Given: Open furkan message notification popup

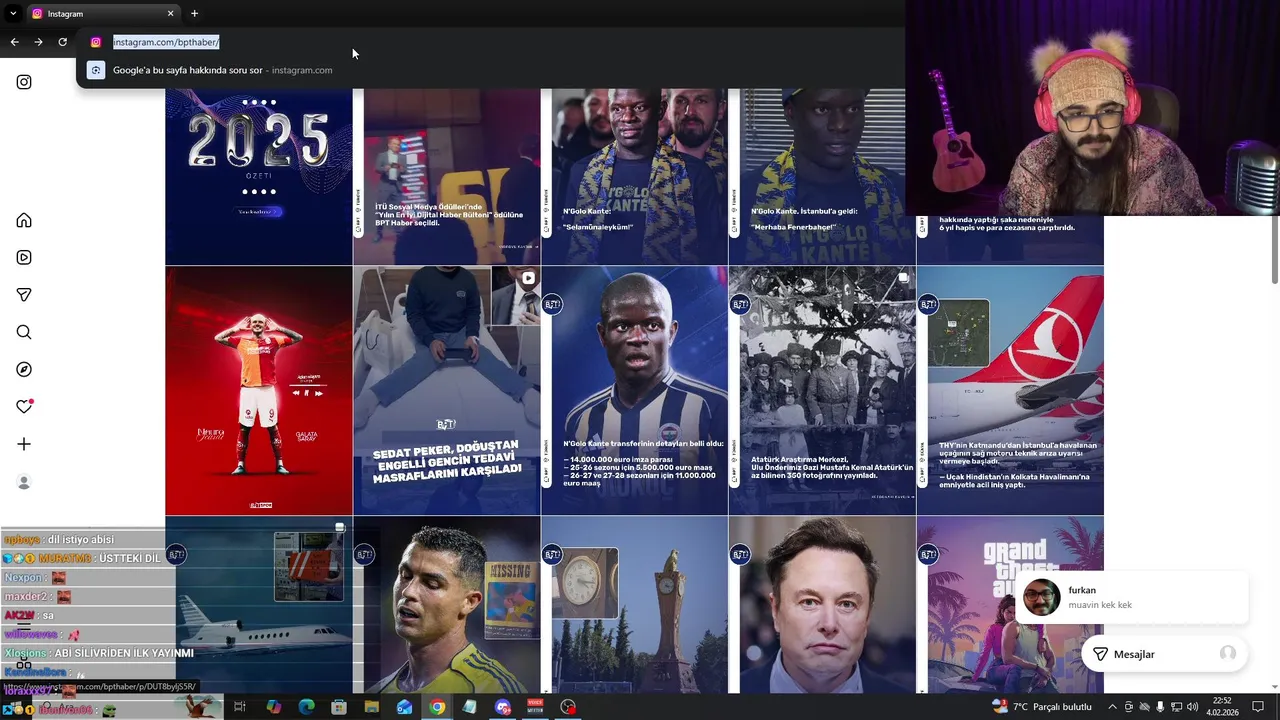Looking at the screenshot, I should click(x=1131, y=597).
